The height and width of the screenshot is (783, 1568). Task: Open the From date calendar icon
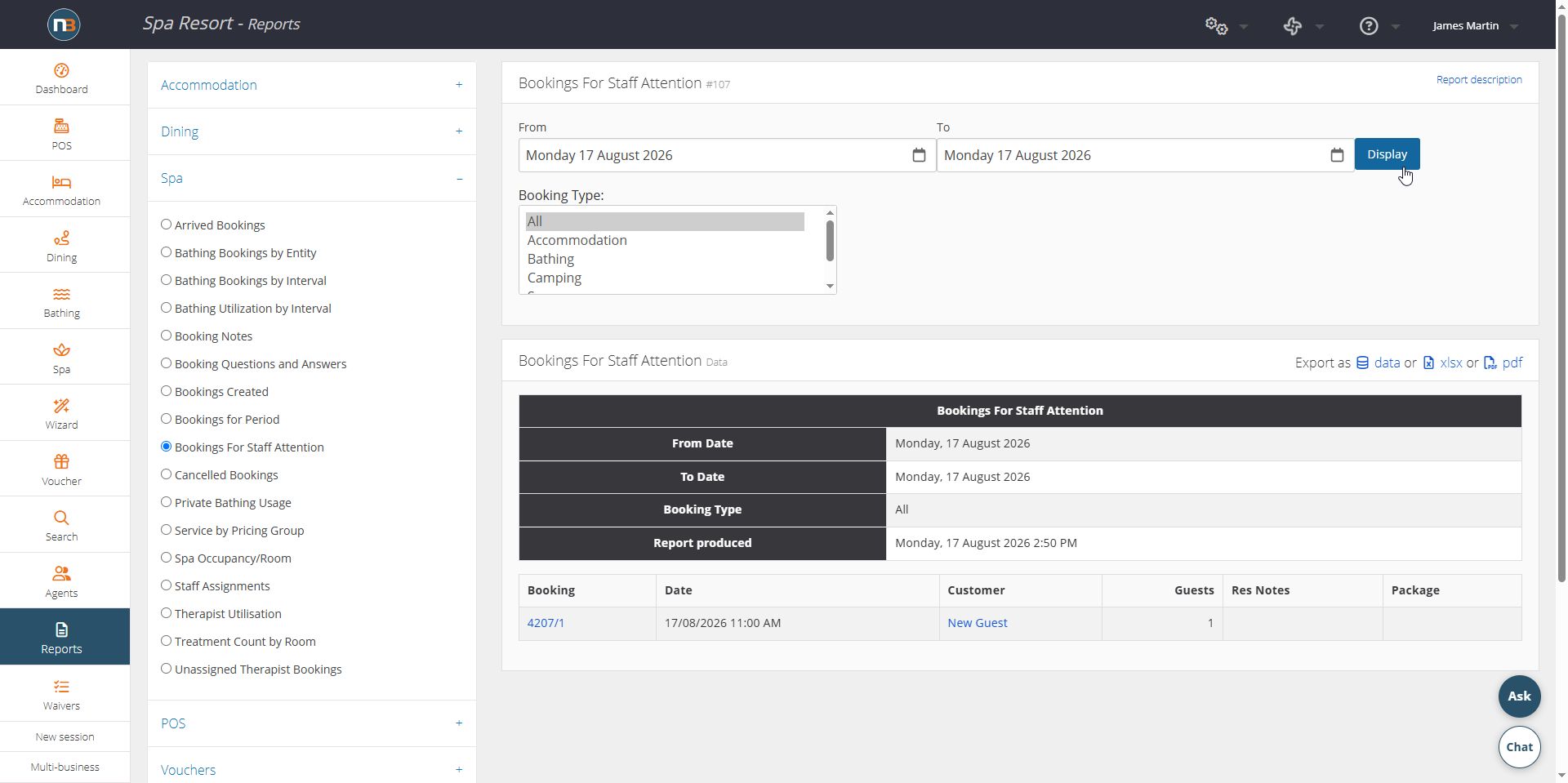click(x=919, y=155)
